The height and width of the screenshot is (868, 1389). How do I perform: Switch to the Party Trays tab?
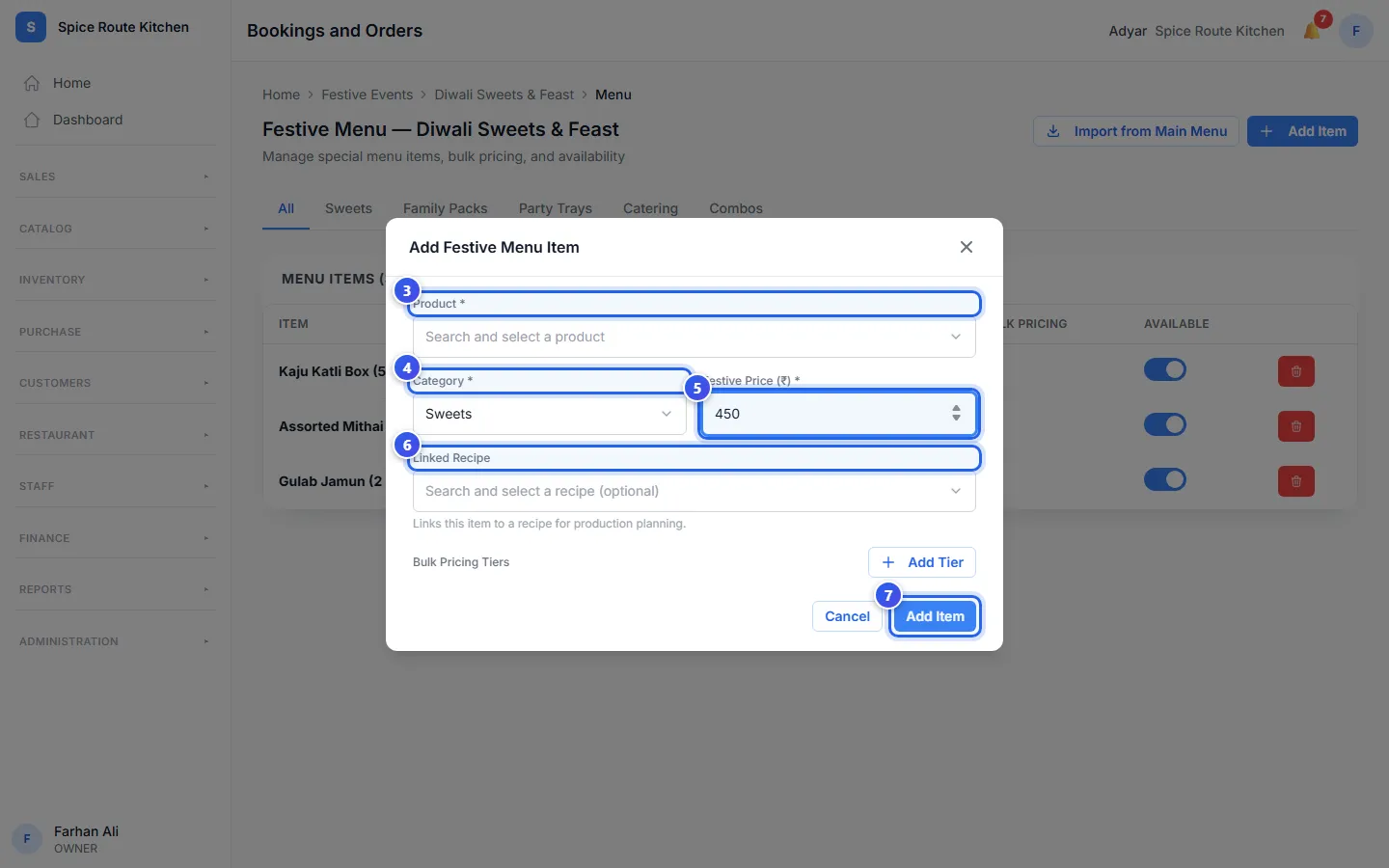(x=556, y=208)
